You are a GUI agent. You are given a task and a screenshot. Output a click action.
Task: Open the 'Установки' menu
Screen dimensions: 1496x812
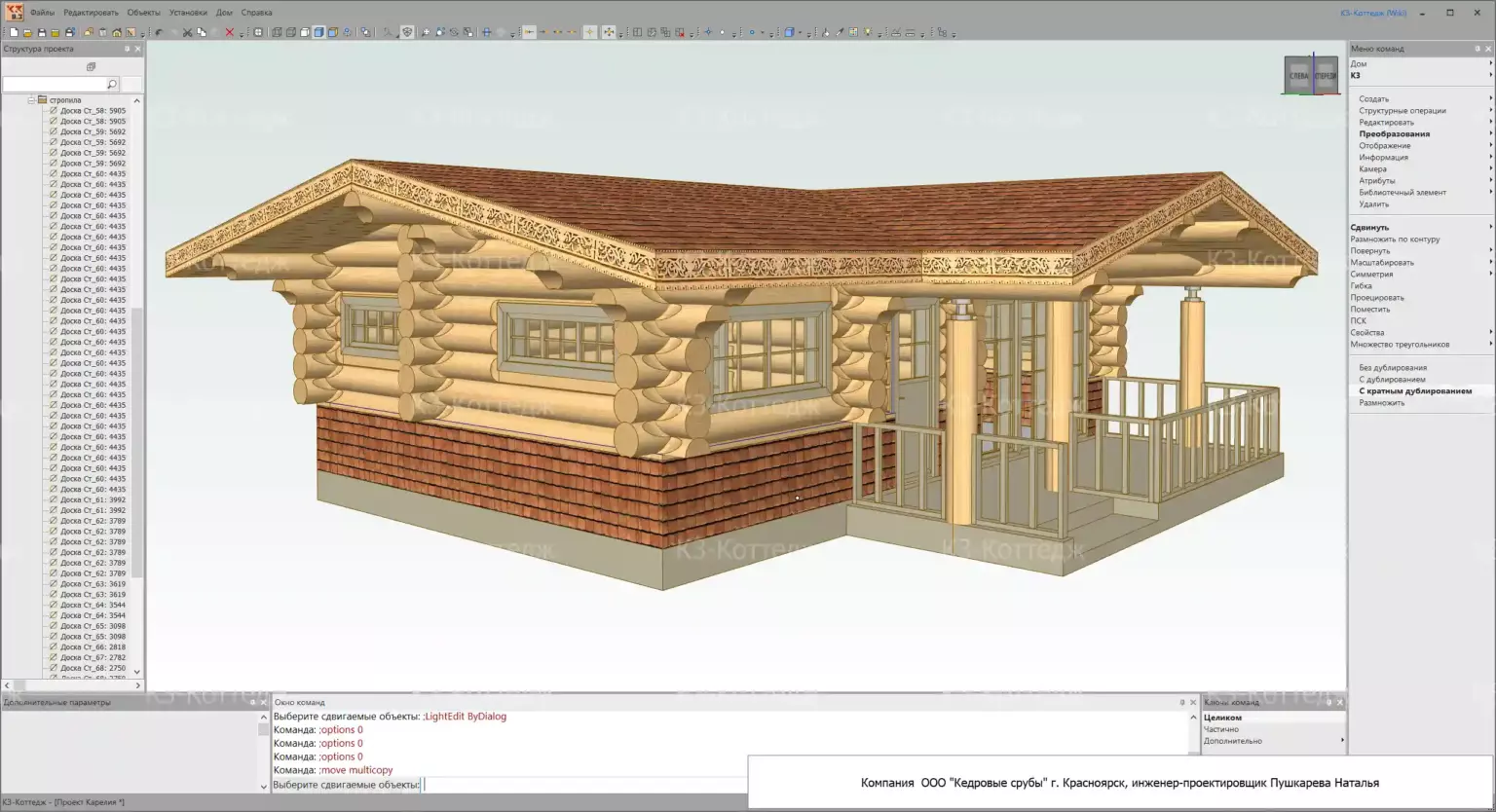coord(187,13)
